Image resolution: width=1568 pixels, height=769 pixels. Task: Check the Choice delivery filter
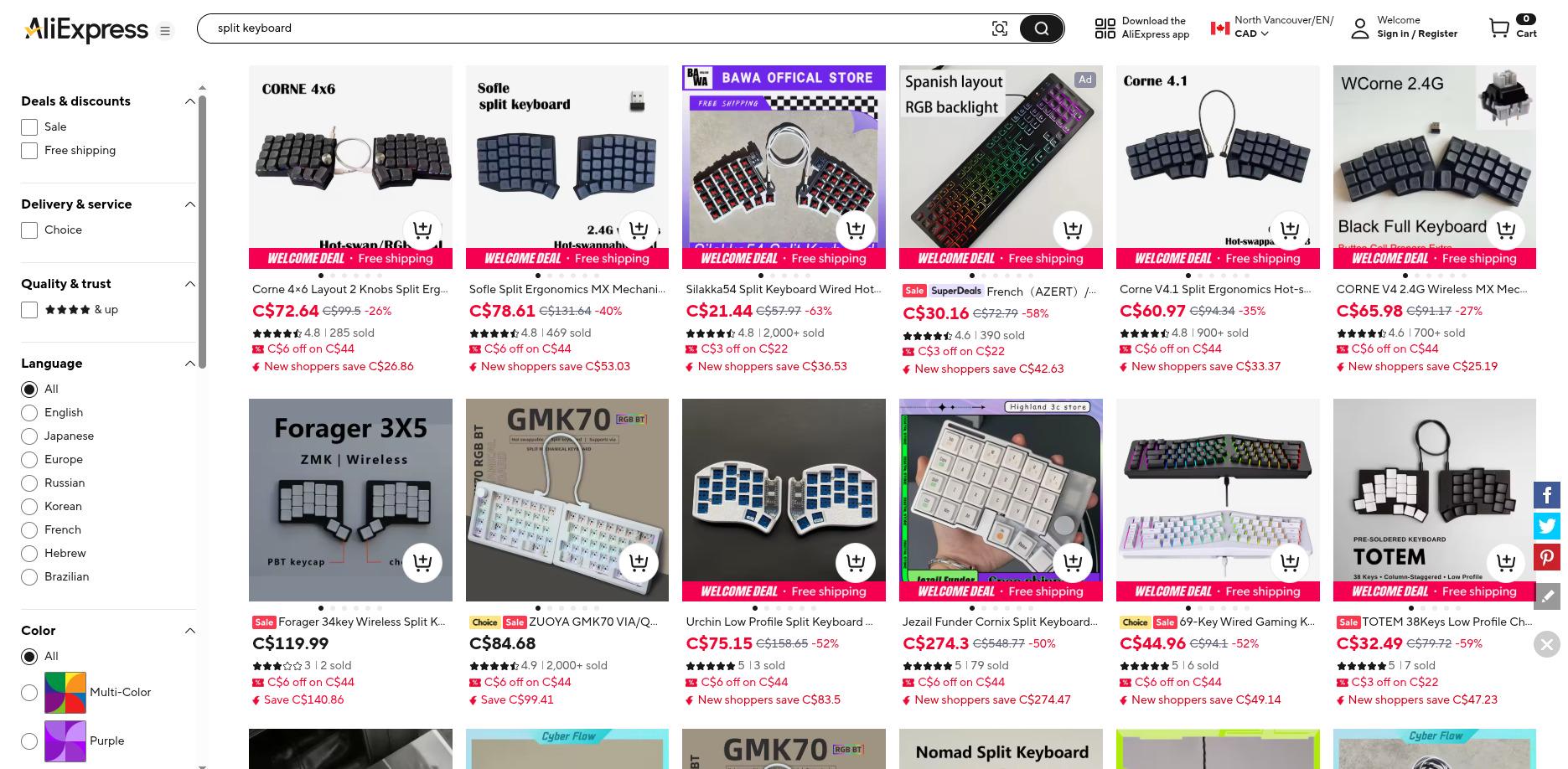pos(29,230)
